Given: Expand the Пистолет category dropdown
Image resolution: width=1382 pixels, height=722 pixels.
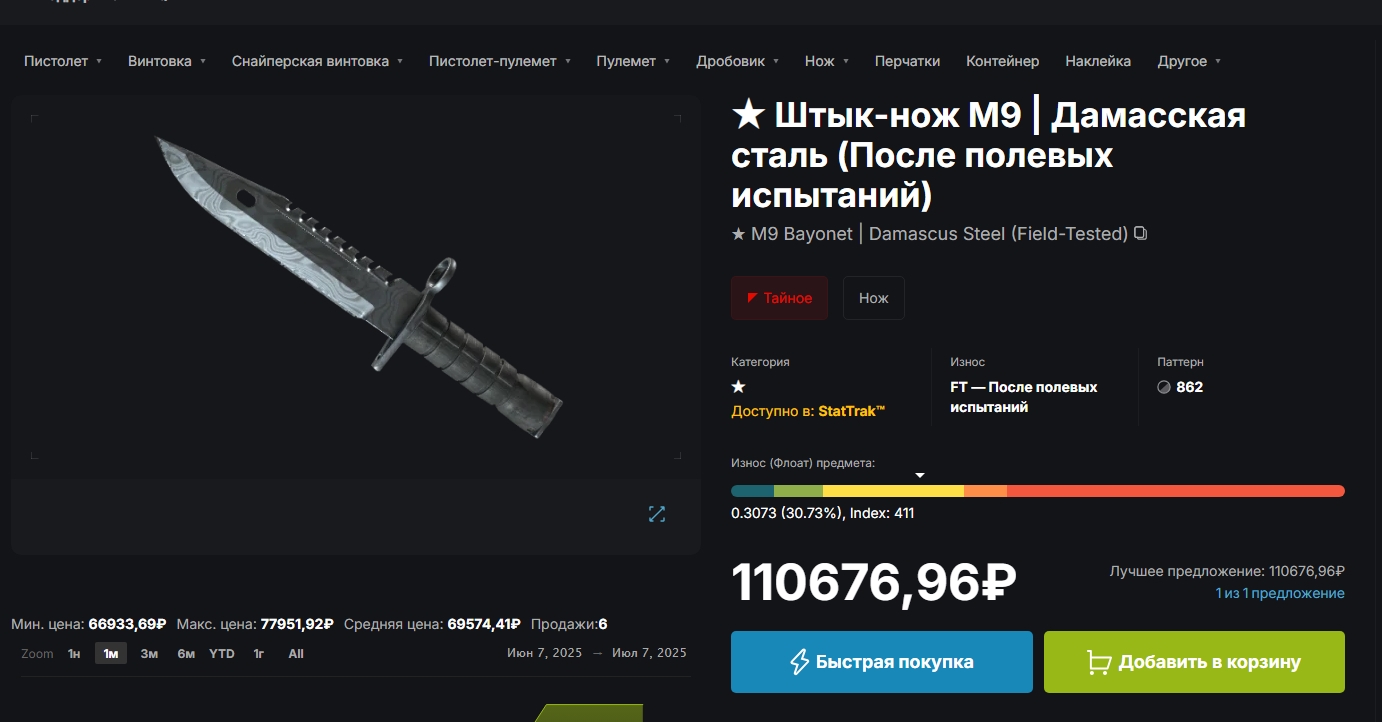Looking at the screenshot, I should [x=63, y=61].
